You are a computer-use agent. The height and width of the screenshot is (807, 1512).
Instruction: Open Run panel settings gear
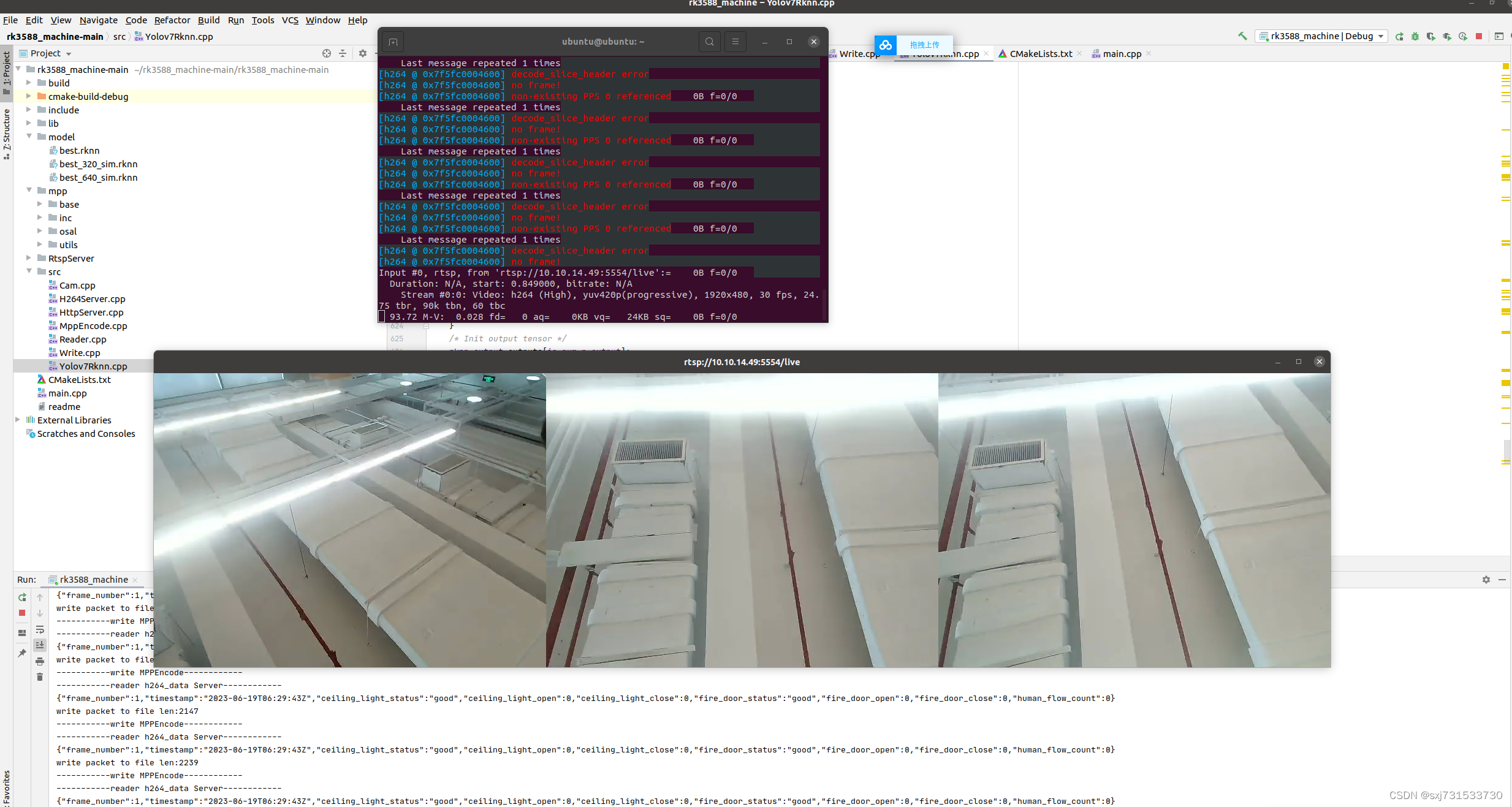pos(1486,580)
